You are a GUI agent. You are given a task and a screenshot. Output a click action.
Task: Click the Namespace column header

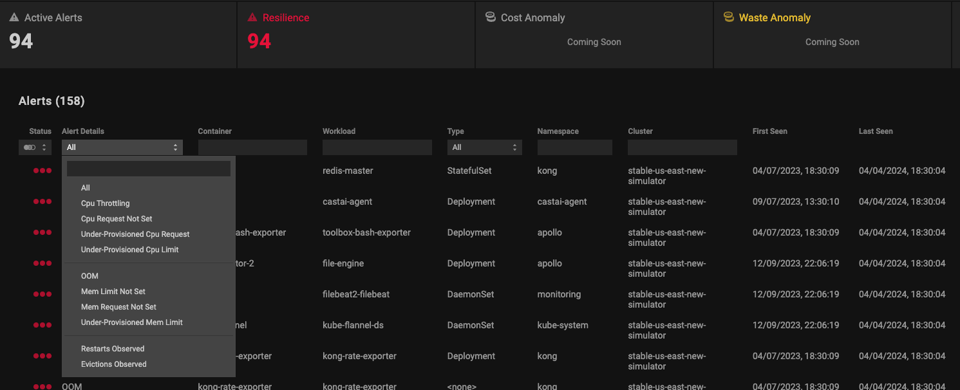(558, 131)
